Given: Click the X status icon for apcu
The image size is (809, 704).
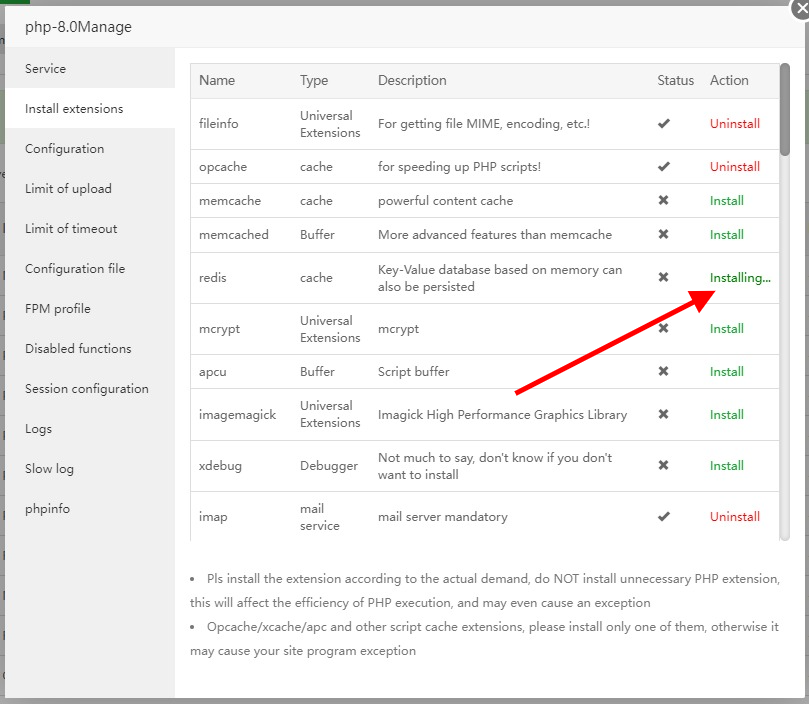Looking at the screenshot, I should point(664,372).
